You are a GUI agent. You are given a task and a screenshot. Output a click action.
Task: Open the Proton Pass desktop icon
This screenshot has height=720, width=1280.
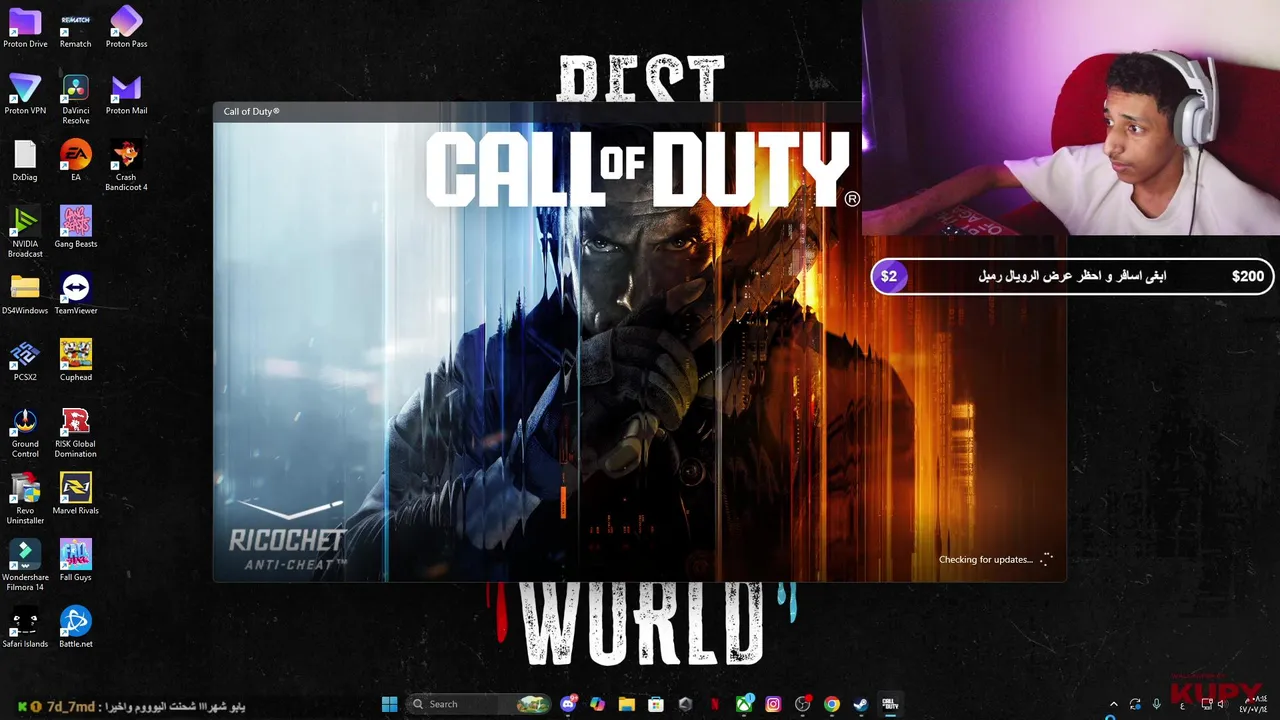(x=126, y=27)
